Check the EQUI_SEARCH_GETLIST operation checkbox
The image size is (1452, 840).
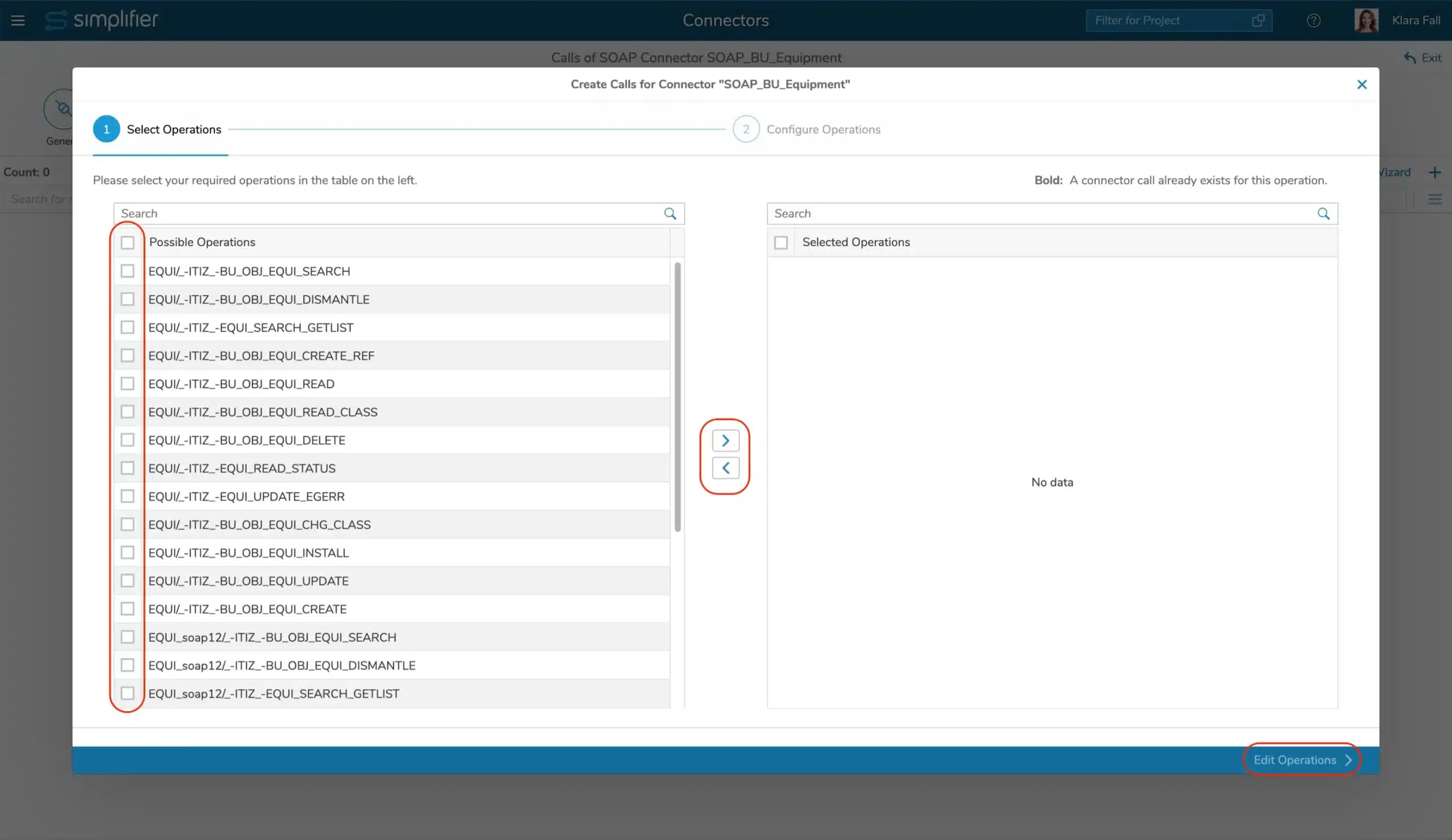(128, 328)
